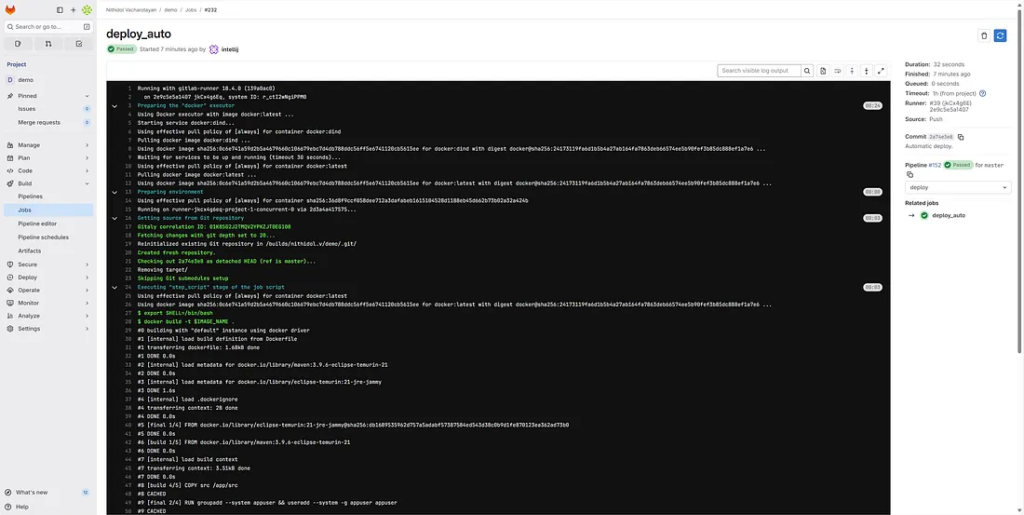Image resolution: width=1024 pixels, height=515 pixels.
Task: Open Pipelines in the Build menu
Action: coord(30,197)
